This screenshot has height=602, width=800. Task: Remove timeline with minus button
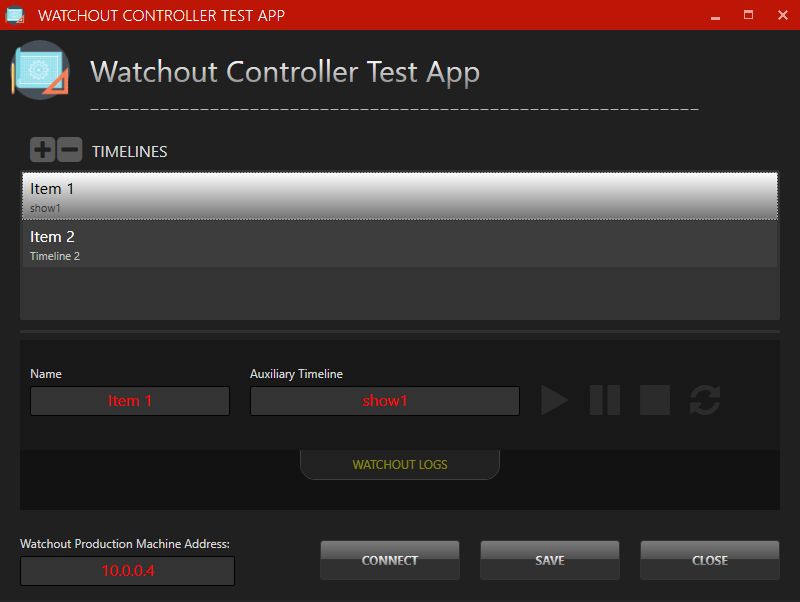point(69,150)
